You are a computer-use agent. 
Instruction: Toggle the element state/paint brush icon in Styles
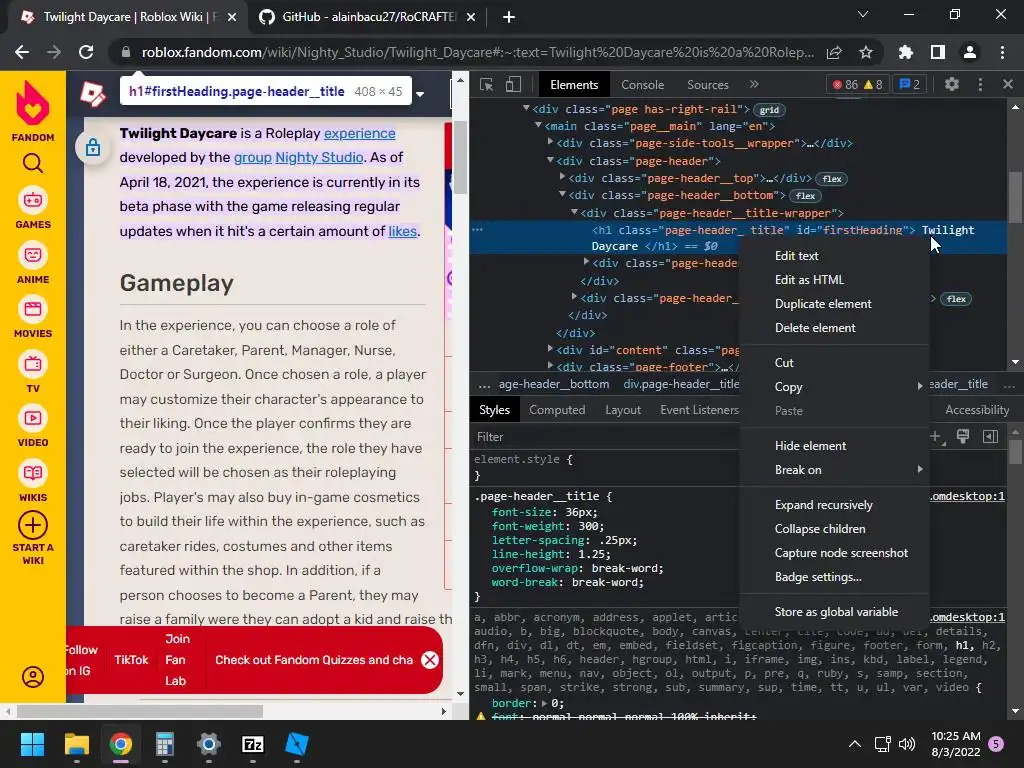tap(963, 436)
